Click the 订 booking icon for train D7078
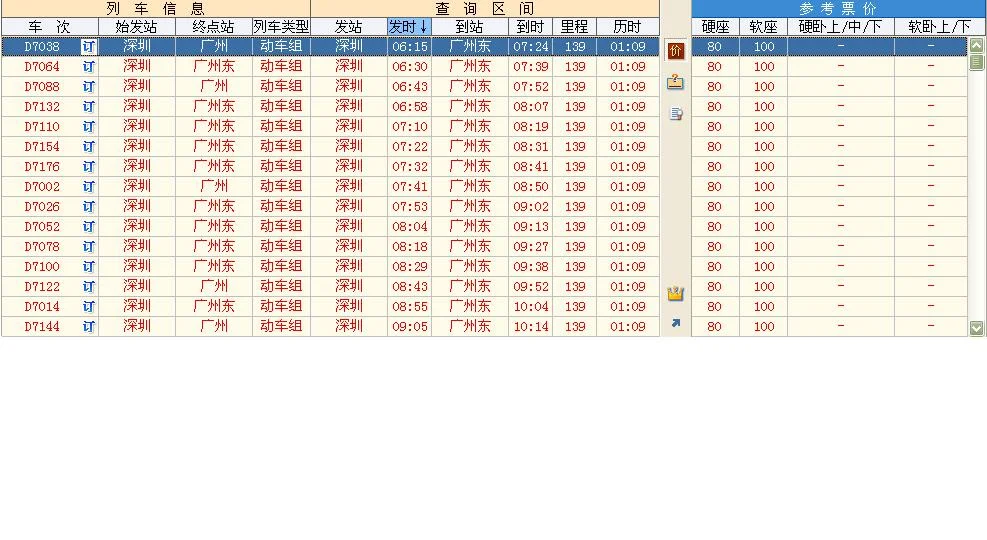987x540 pixels. (x=88, y=247)
